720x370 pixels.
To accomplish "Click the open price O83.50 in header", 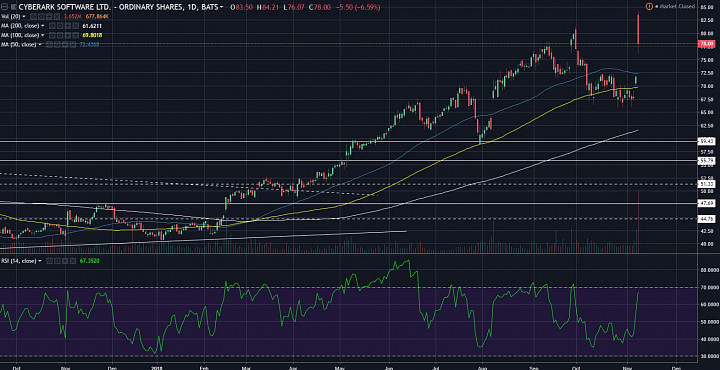I will [242, 7].
